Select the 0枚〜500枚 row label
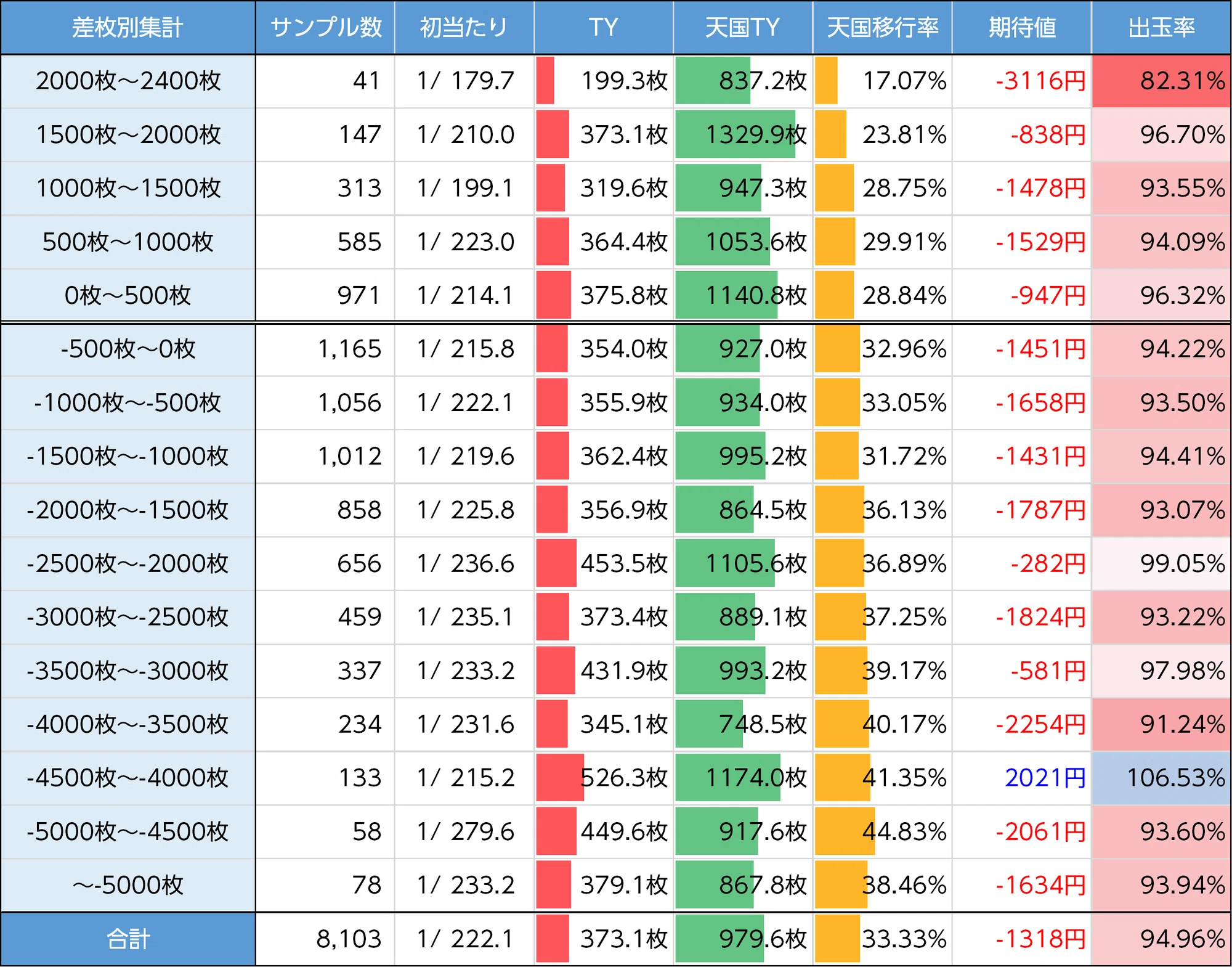1232x967 pixels. [128, 295]
